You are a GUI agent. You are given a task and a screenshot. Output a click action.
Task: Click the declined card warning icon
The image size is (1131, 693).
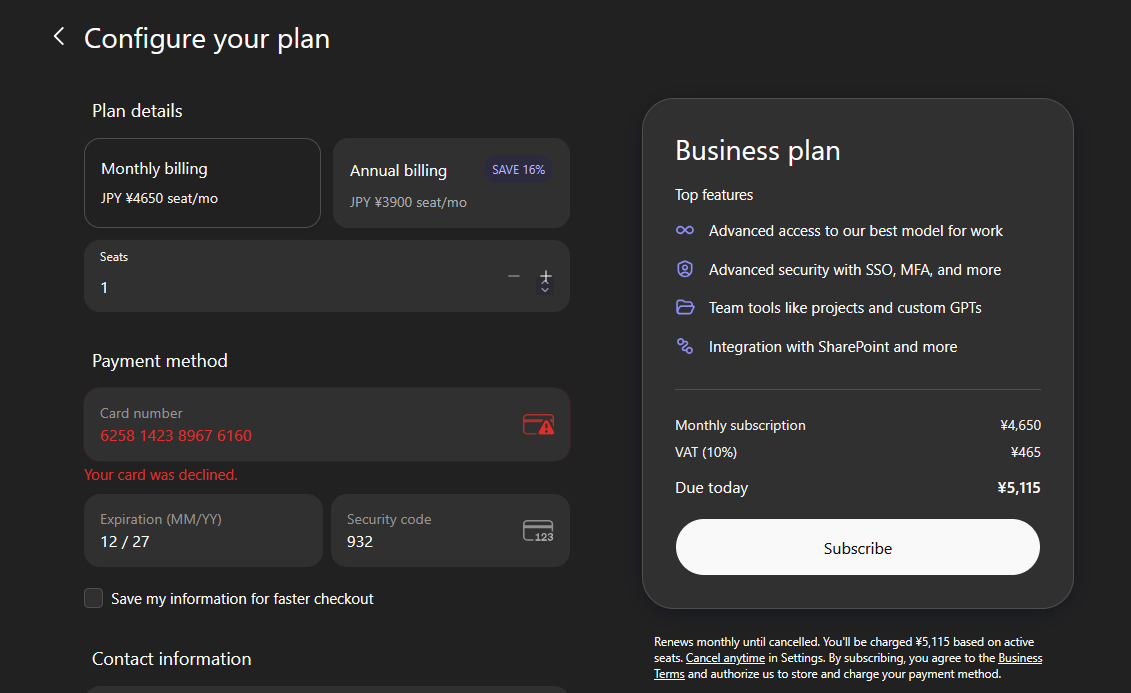click(x=538, y=424)
